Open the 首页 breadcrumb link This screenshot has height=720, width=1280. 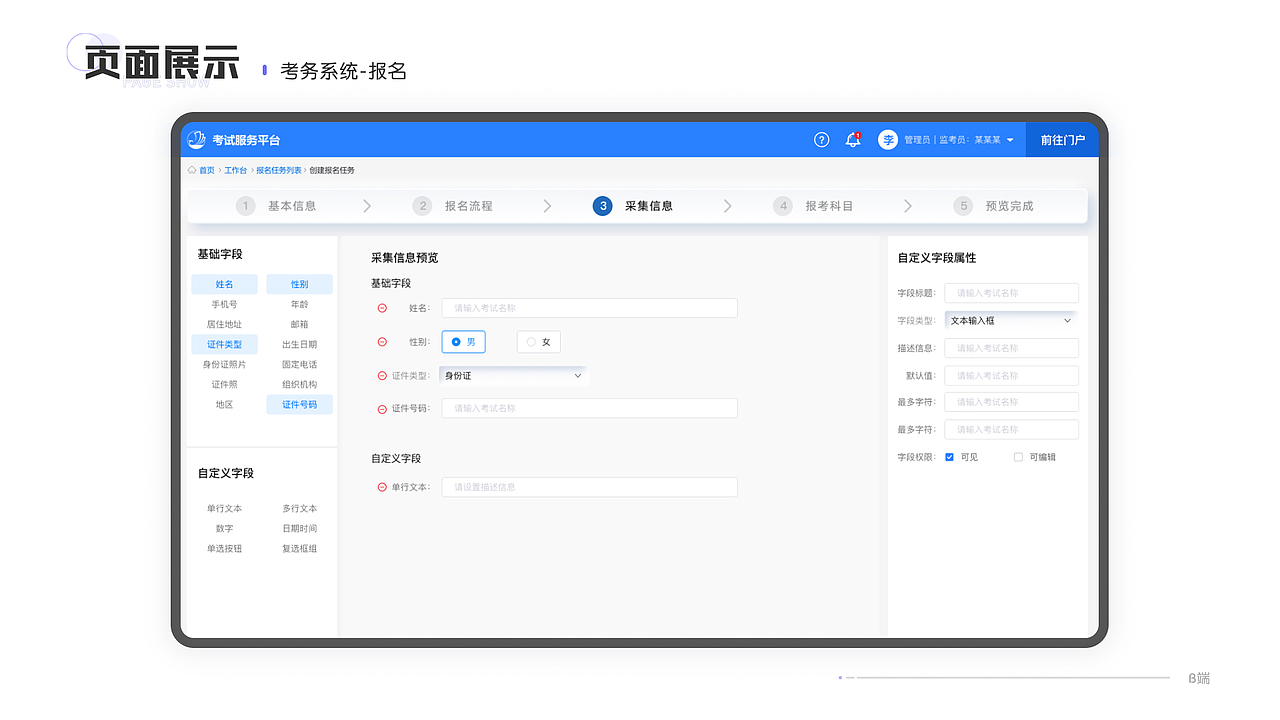click(x=207, y=170)
